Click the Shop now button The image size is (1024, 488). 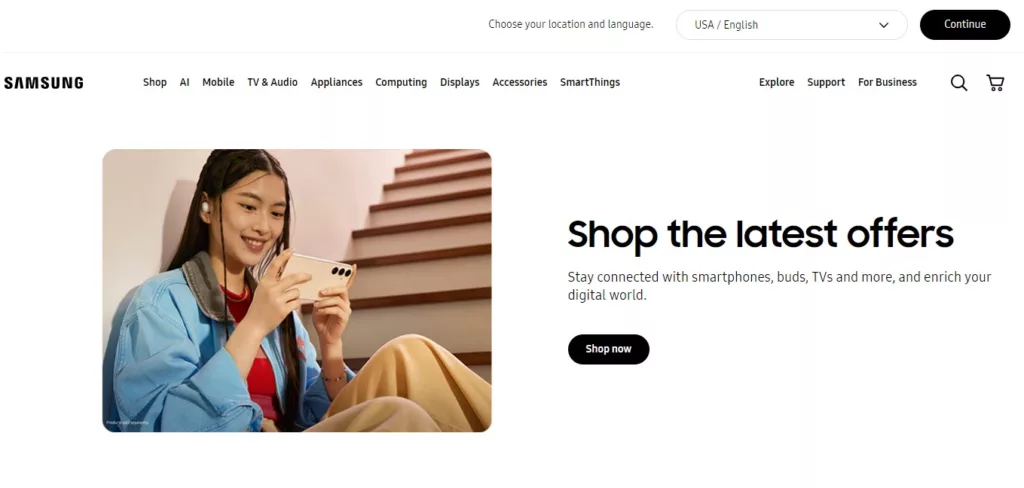(x=608, y=349)
